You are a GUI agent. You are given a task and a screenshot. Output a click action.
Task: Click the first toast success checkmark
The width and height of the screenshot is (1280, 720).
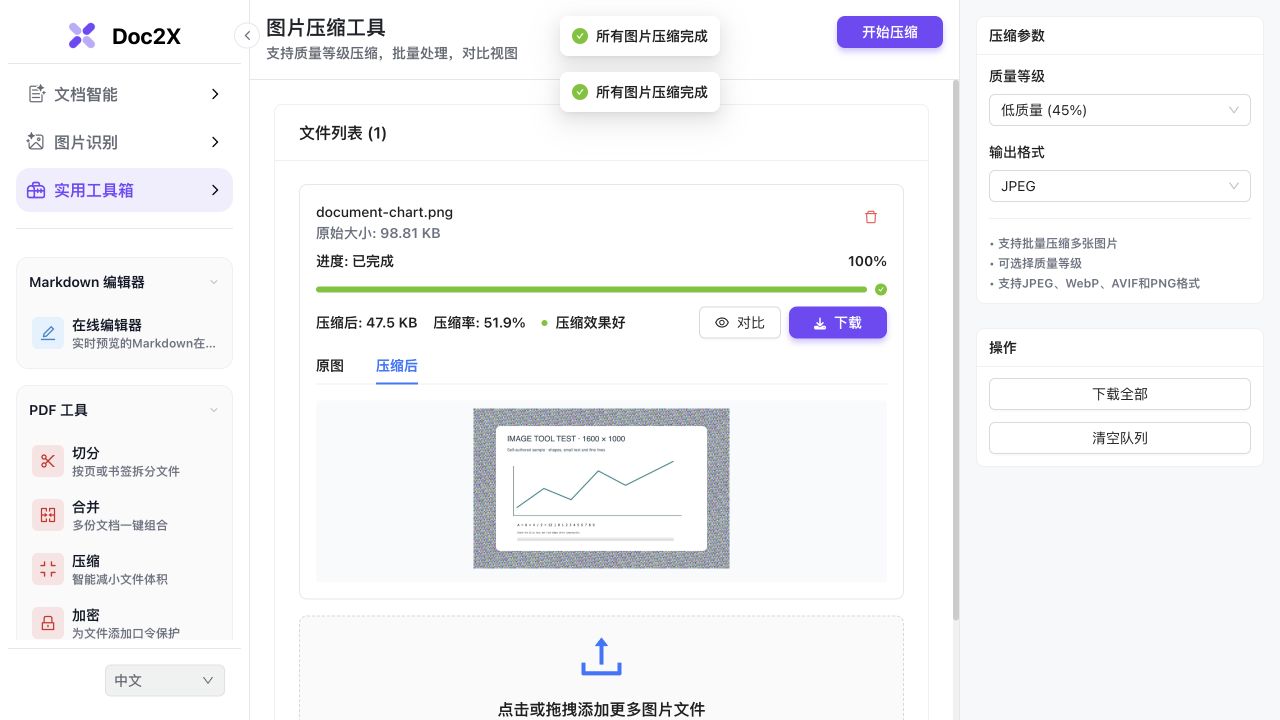pos(579,36)
